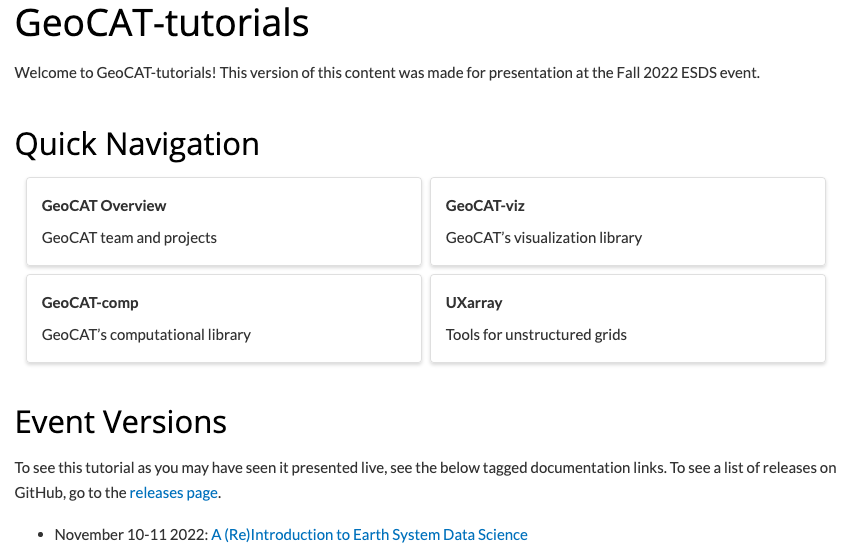This screenshot has height=554, width=847.
Task: Click 'Tools for unstructured grids' card text
Action: (536, 335)
